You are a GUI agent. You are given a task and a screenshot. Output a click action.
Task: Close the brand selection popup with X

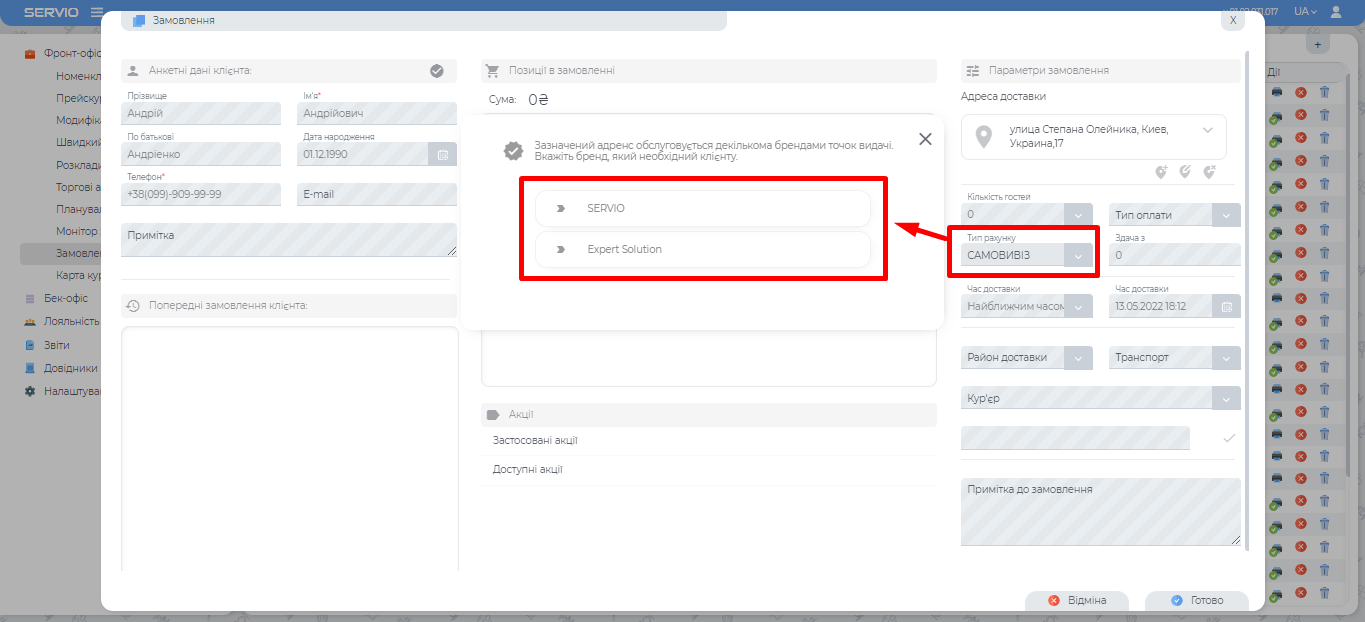click(925, 139)
